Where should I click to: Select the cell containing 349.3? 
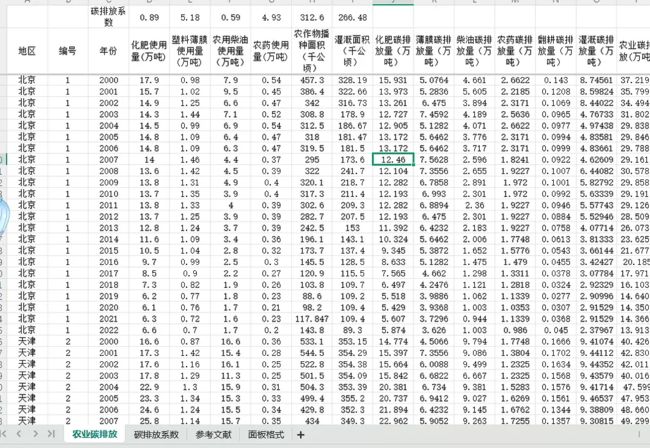pos(352,421)
